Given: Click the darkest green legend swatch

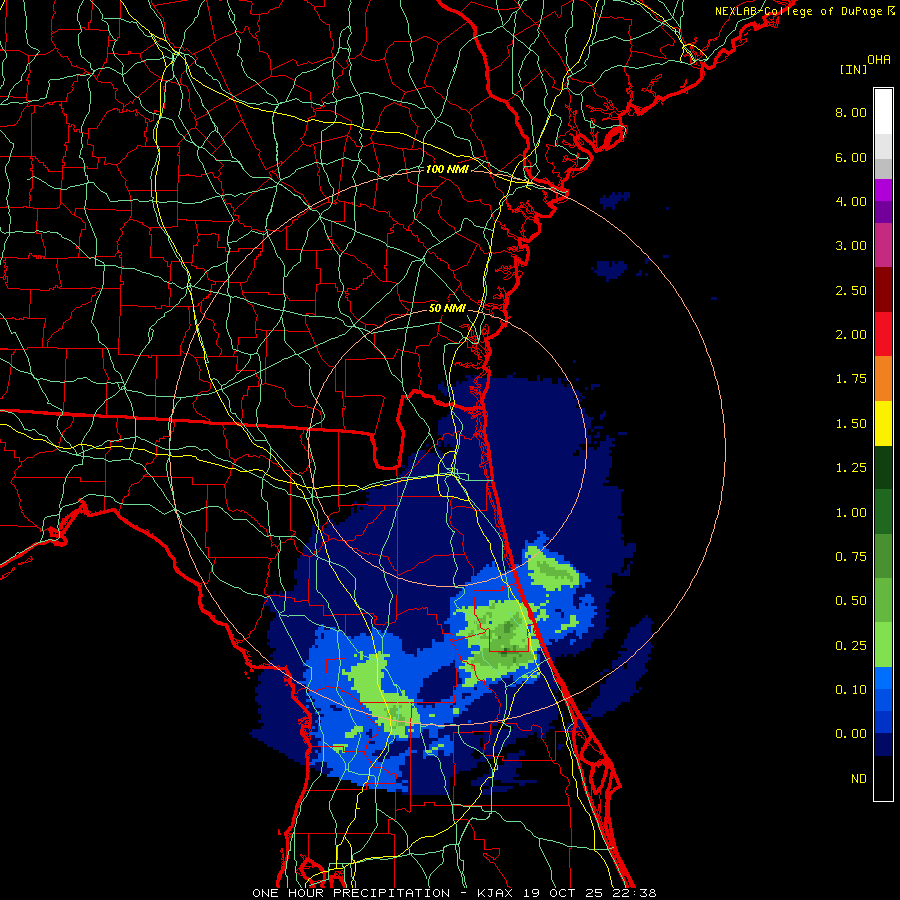Looking at the screenshot, I should point(883,468).
